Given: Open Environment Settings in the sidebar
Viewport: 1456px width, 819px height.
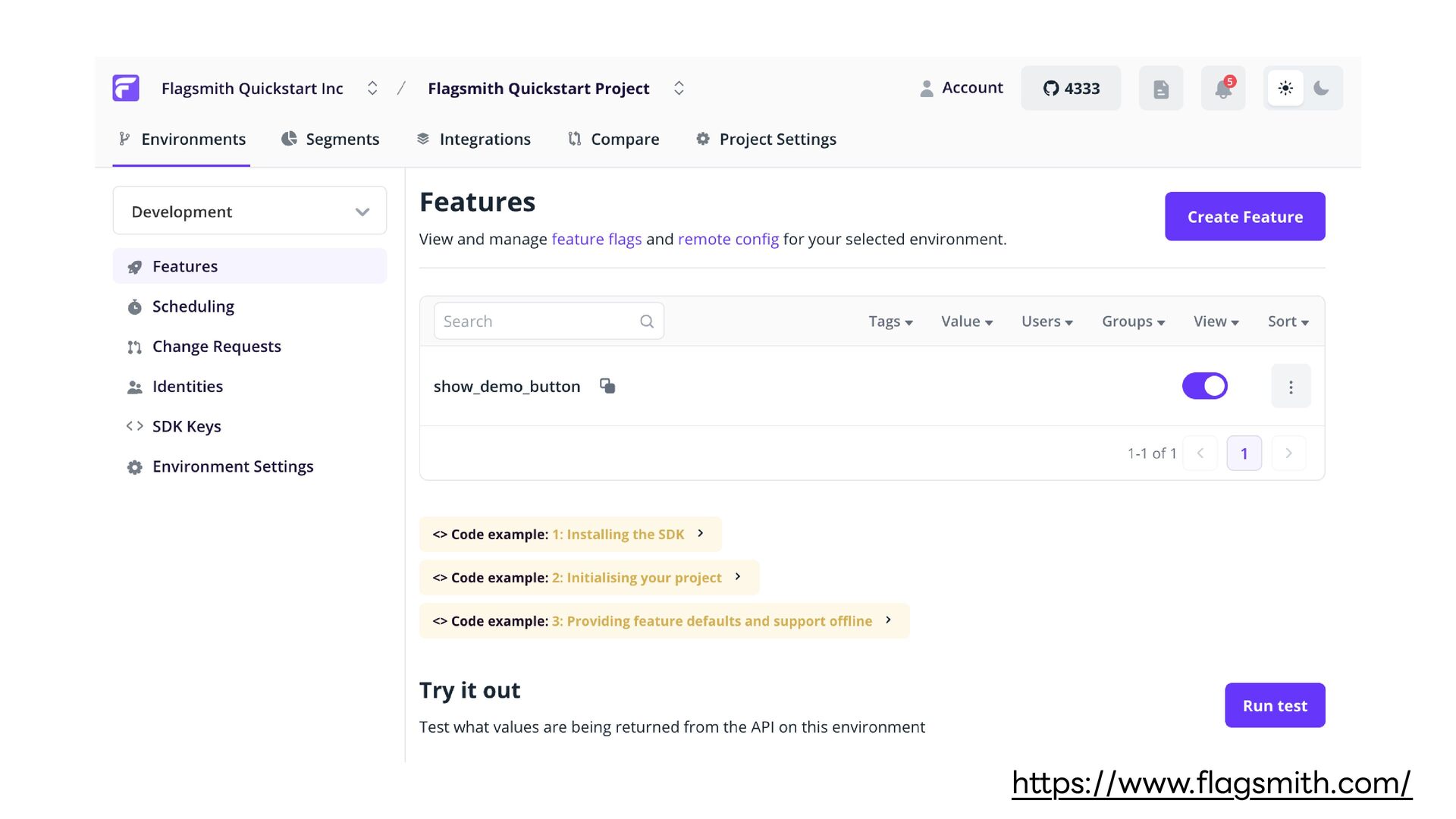Looking at the screenshot, I should [249, 466].
